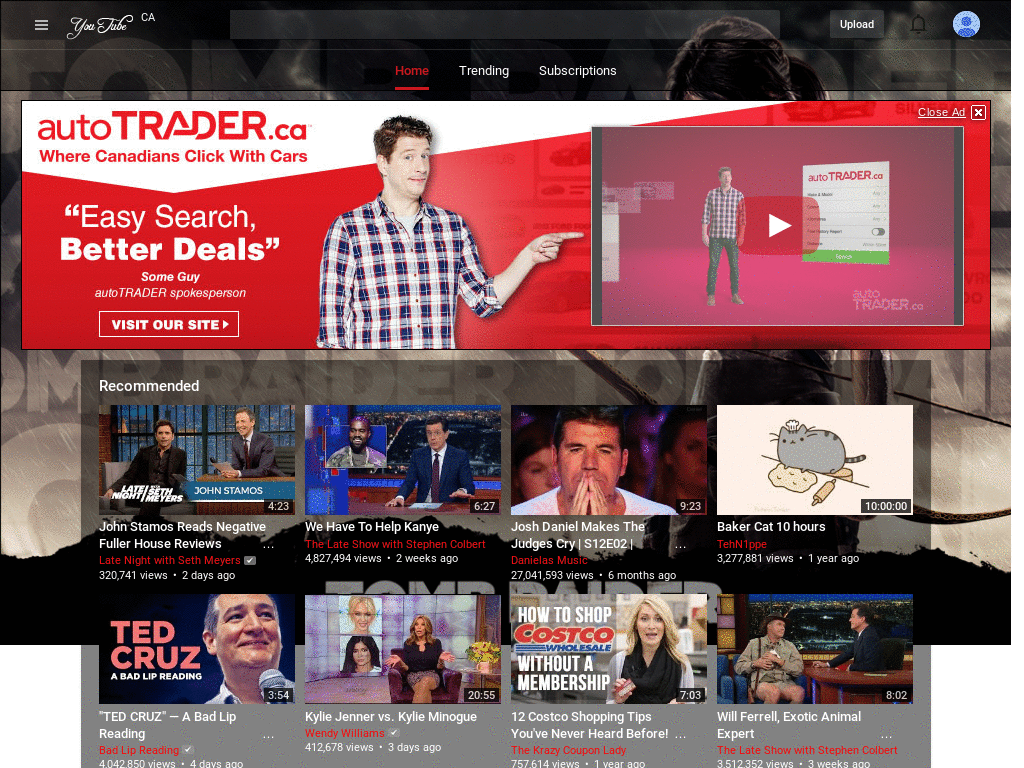Open Will Ferrell Exotic Animal thumbnail
Image resolution: width=1024 pixels, height=768 pixels.
pos(815,649)
